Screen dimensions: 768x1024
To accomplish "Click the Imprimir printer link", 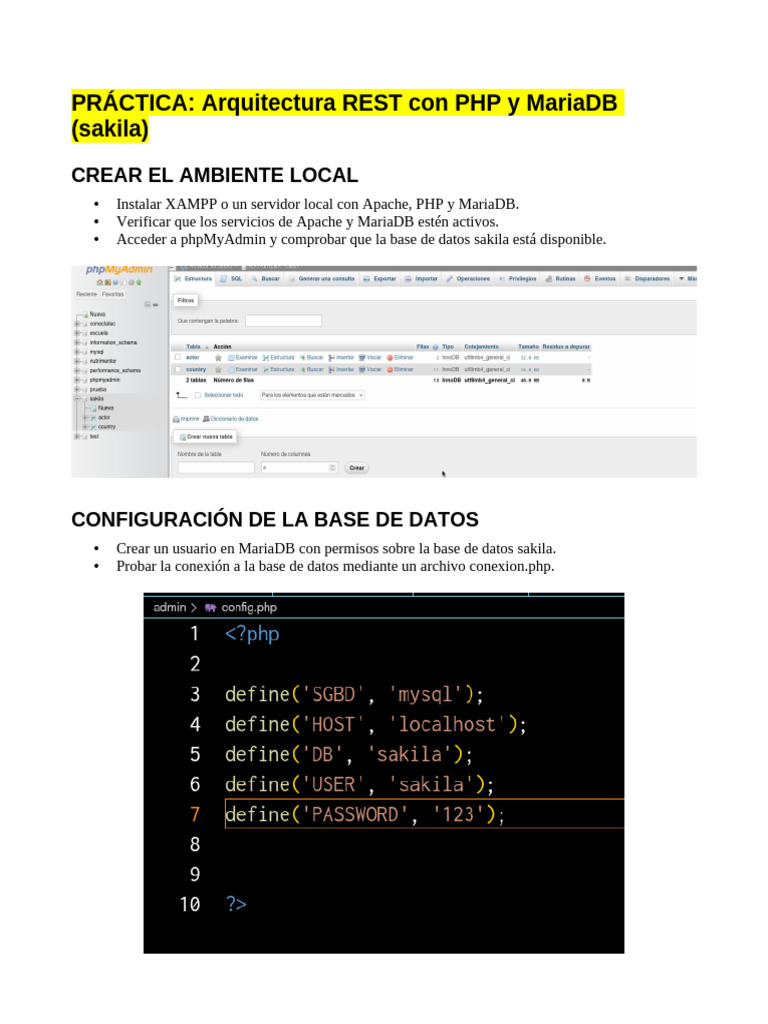I will tap(186, 419).
